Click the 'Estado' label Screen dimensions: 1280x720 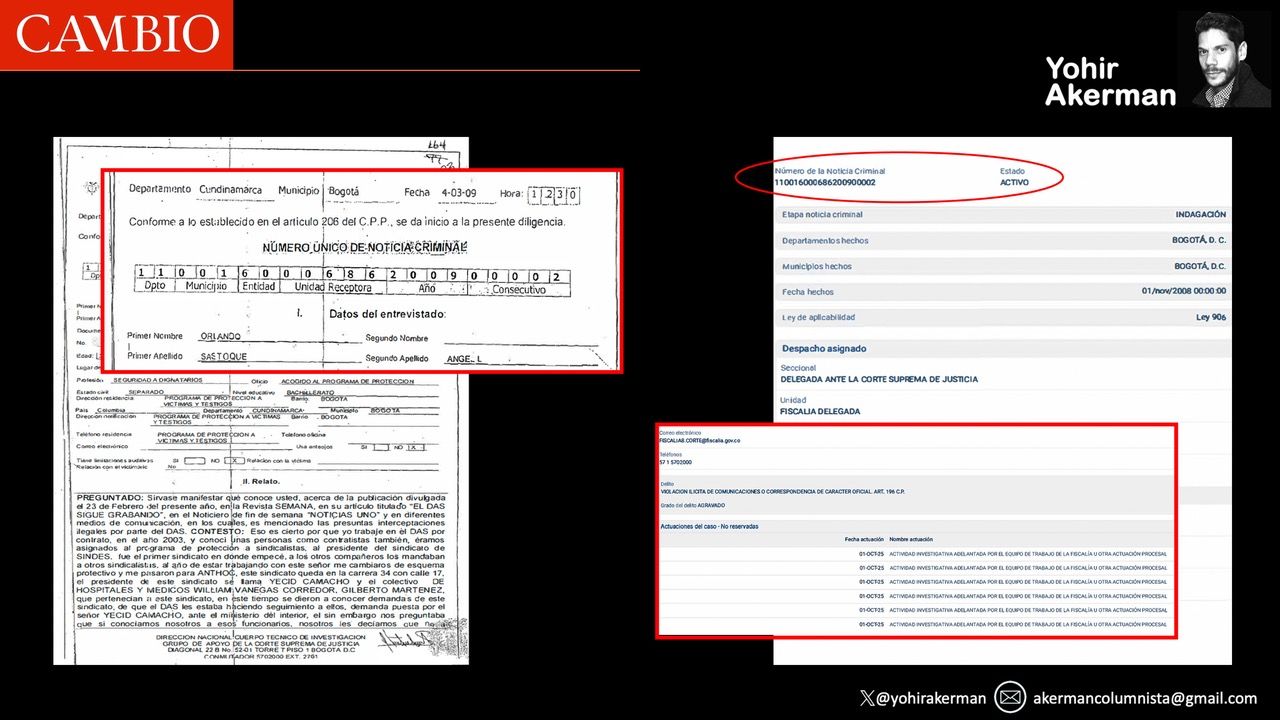point(1012,171)
